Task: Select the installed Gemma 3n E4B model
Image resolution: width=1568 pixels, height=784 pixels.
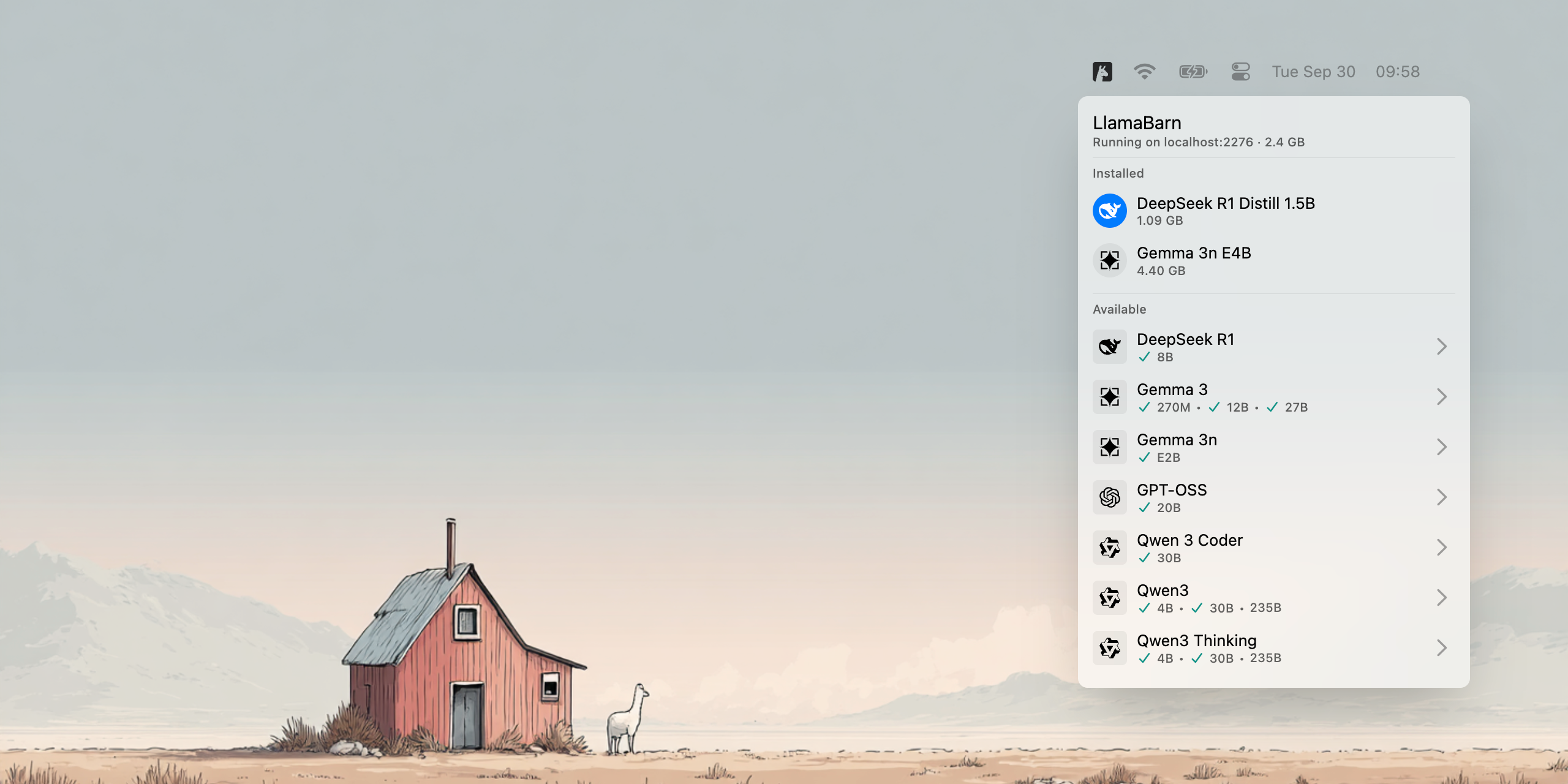Action: click(1193, 254)
